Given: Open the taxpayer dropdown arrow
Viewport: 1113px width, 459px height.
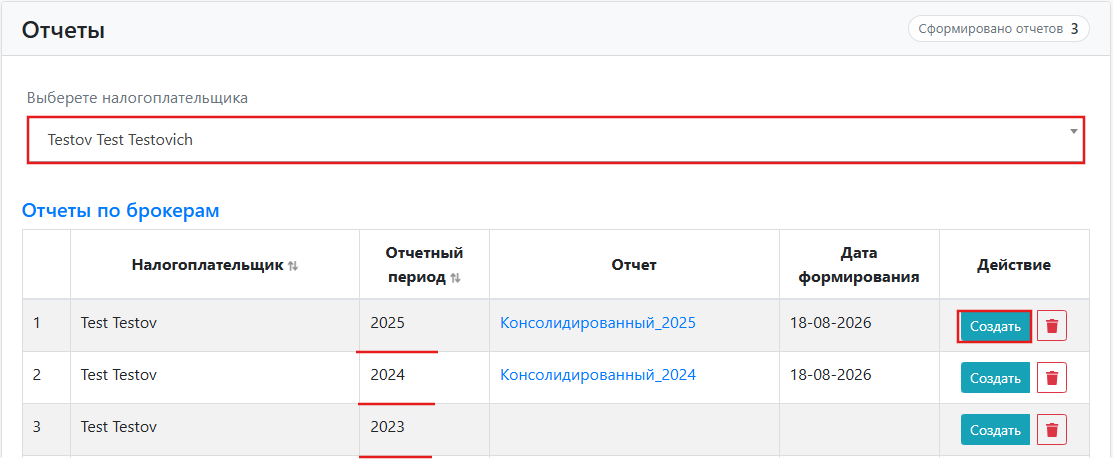Looking at the screenshot, I should (x=1074, y=132).
